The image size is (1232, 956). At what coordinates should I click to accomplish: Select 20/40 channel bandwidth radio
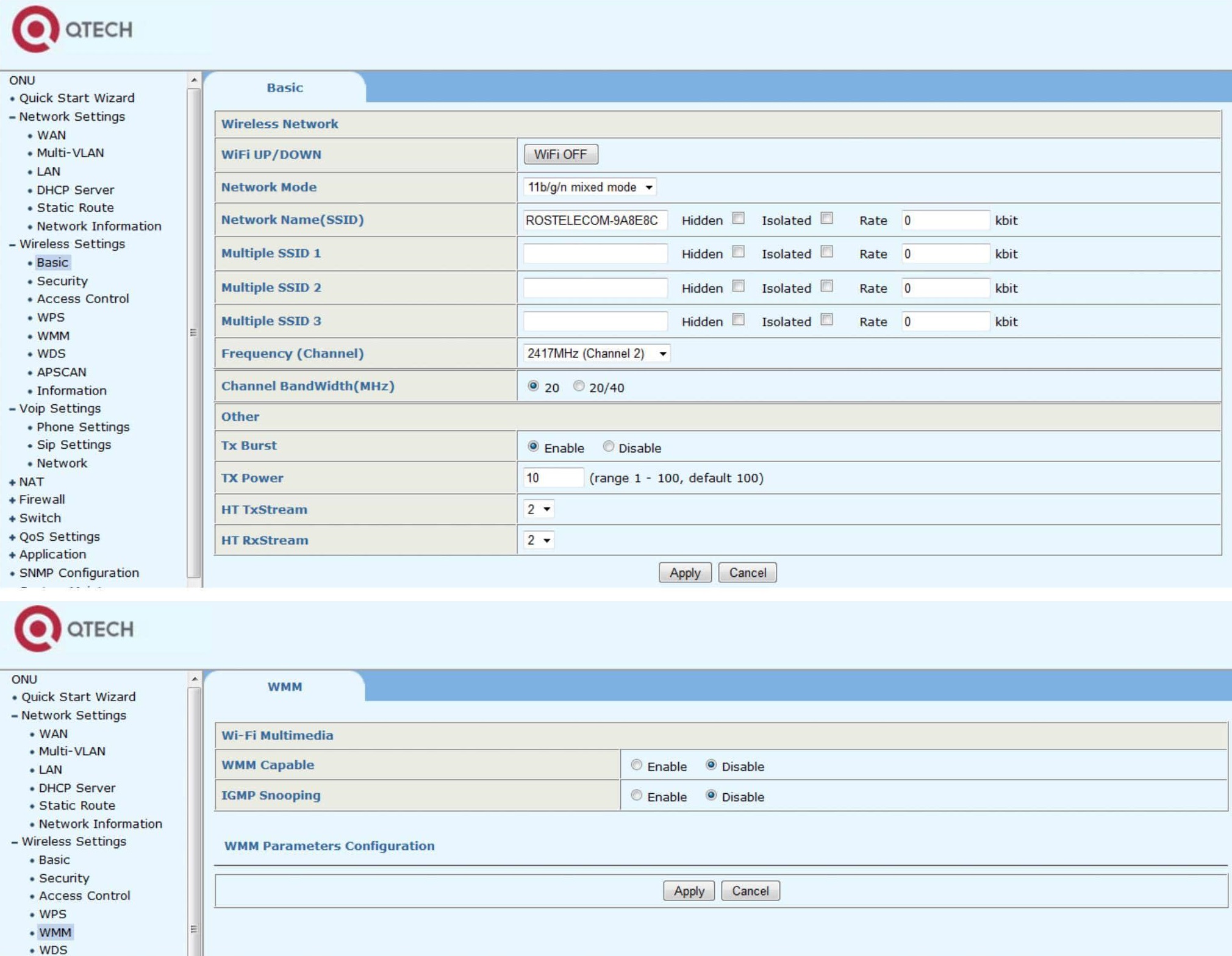(x=578, y=386)
